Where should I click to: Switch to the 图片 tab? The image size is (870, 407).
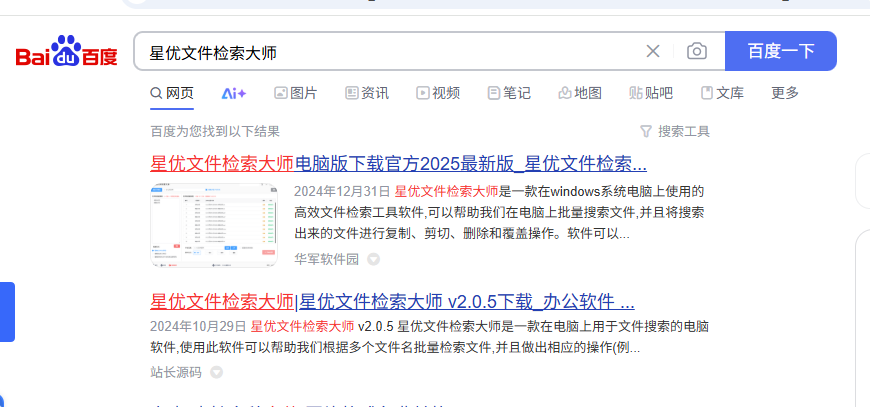[296, 93]
